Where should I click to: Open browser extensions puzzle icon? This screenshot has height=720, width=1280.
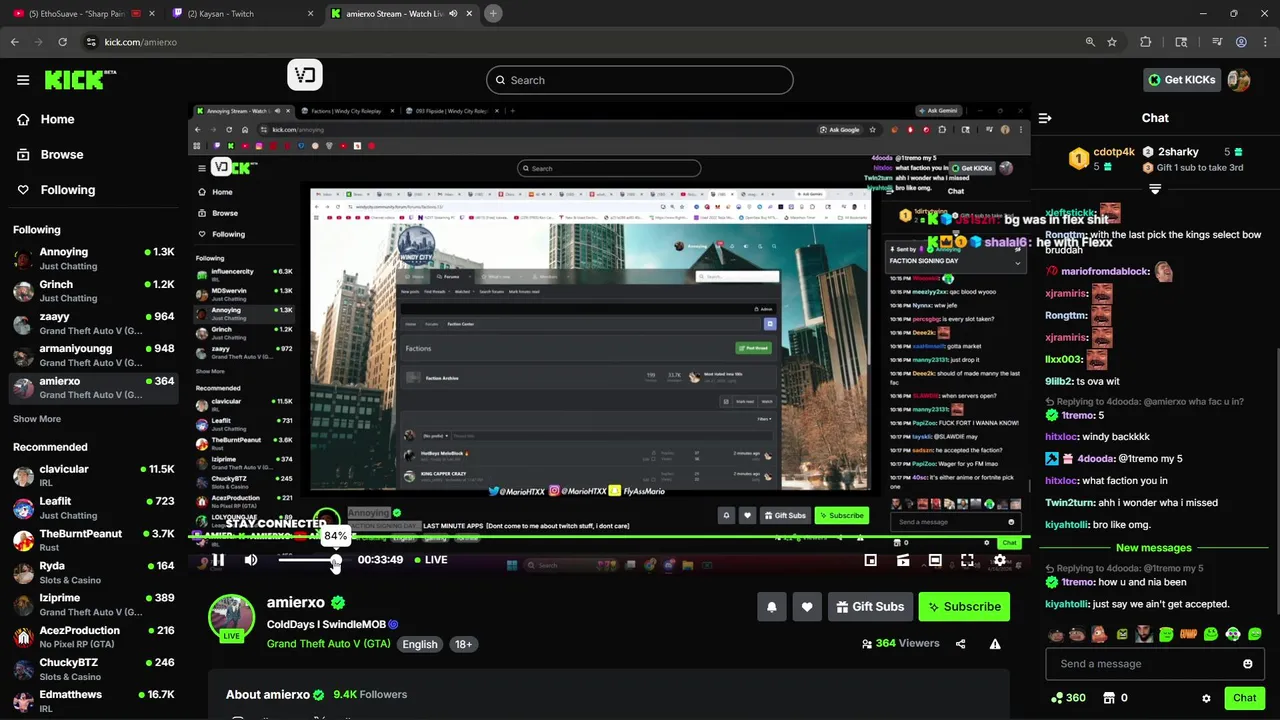[1146, 42]
